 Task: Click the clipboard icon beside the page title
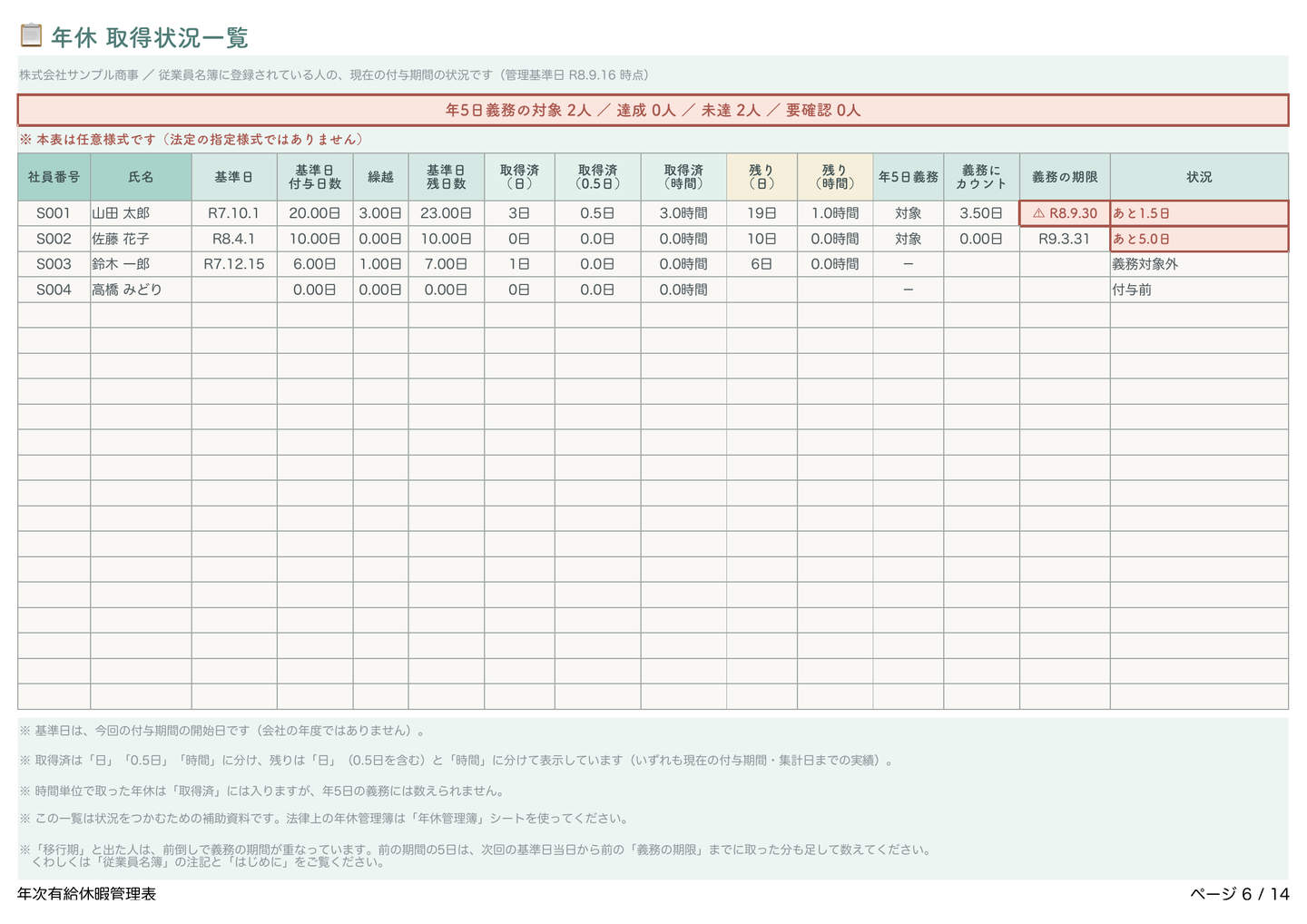tap(31, 35)
